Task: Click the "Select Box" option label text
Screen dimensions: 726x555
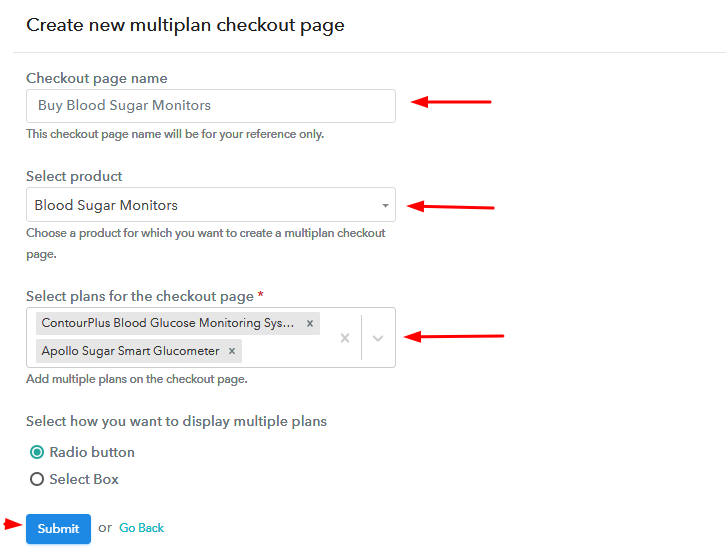Action: [x=84, y=479]
